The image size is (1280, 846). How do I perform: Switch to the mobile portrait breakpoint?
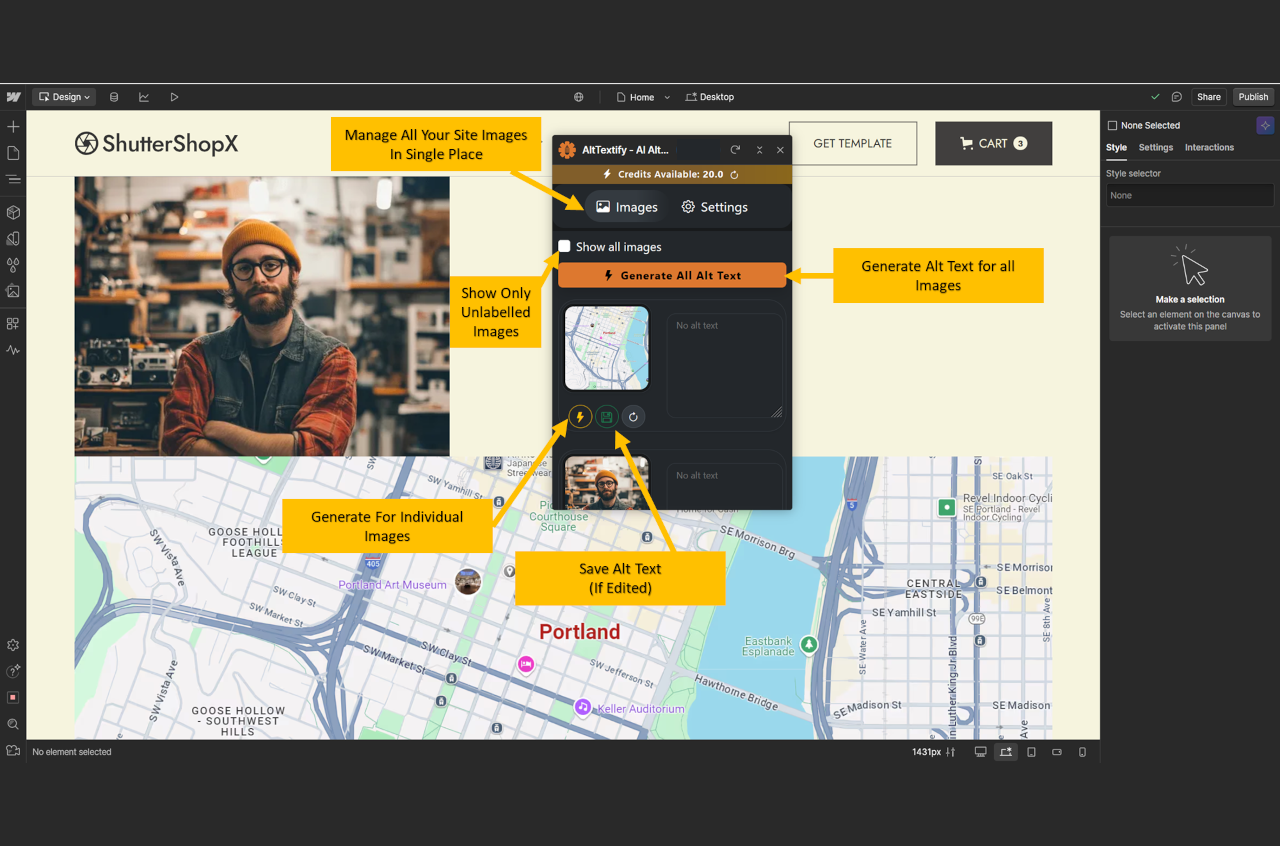(1082, 752)
